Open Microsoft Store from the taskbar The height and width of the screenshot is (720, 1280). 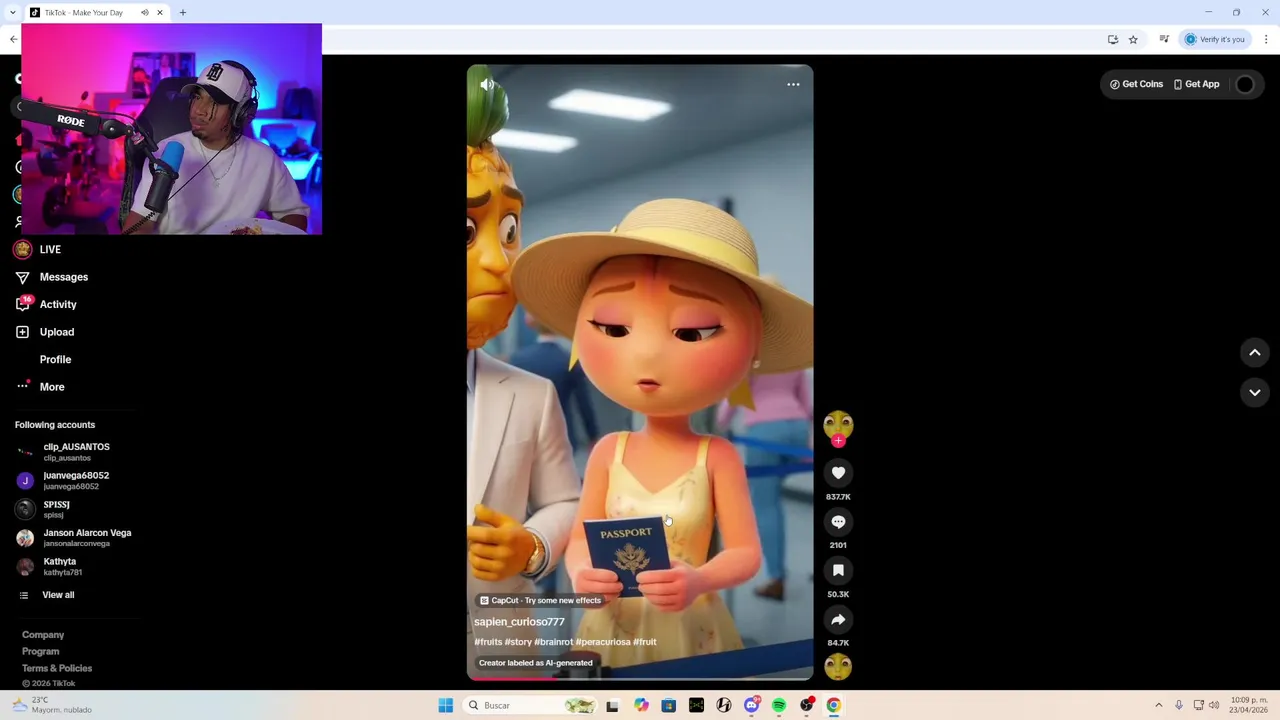tap(668, 705)
